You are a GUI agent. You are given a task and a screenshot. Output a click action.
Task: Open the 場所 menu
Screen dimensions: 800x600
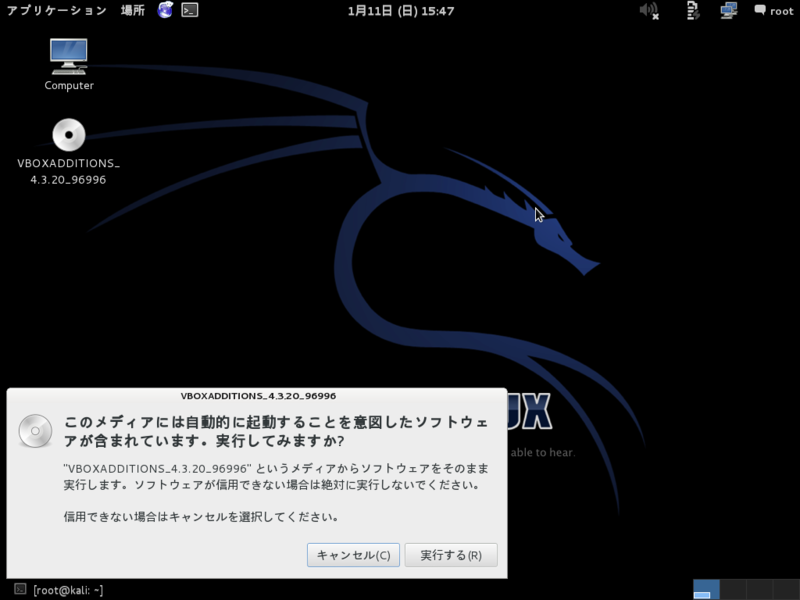pos(131,12)
